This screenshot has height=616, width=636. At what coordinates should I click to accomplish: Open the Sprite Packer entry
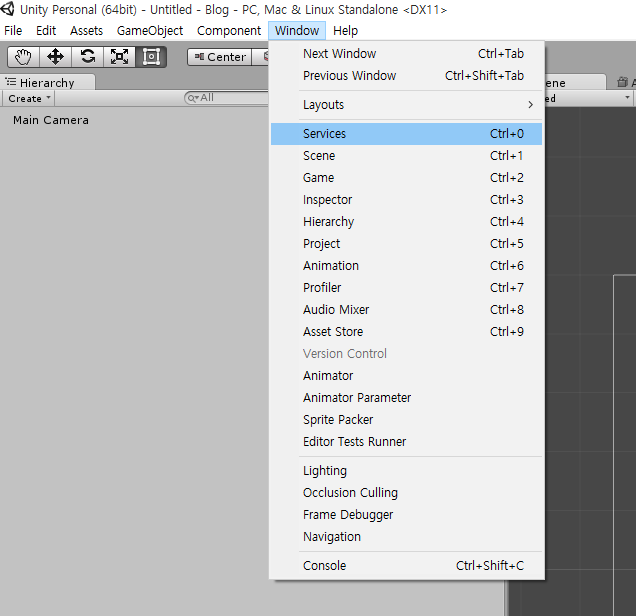(x=406, y=419)
